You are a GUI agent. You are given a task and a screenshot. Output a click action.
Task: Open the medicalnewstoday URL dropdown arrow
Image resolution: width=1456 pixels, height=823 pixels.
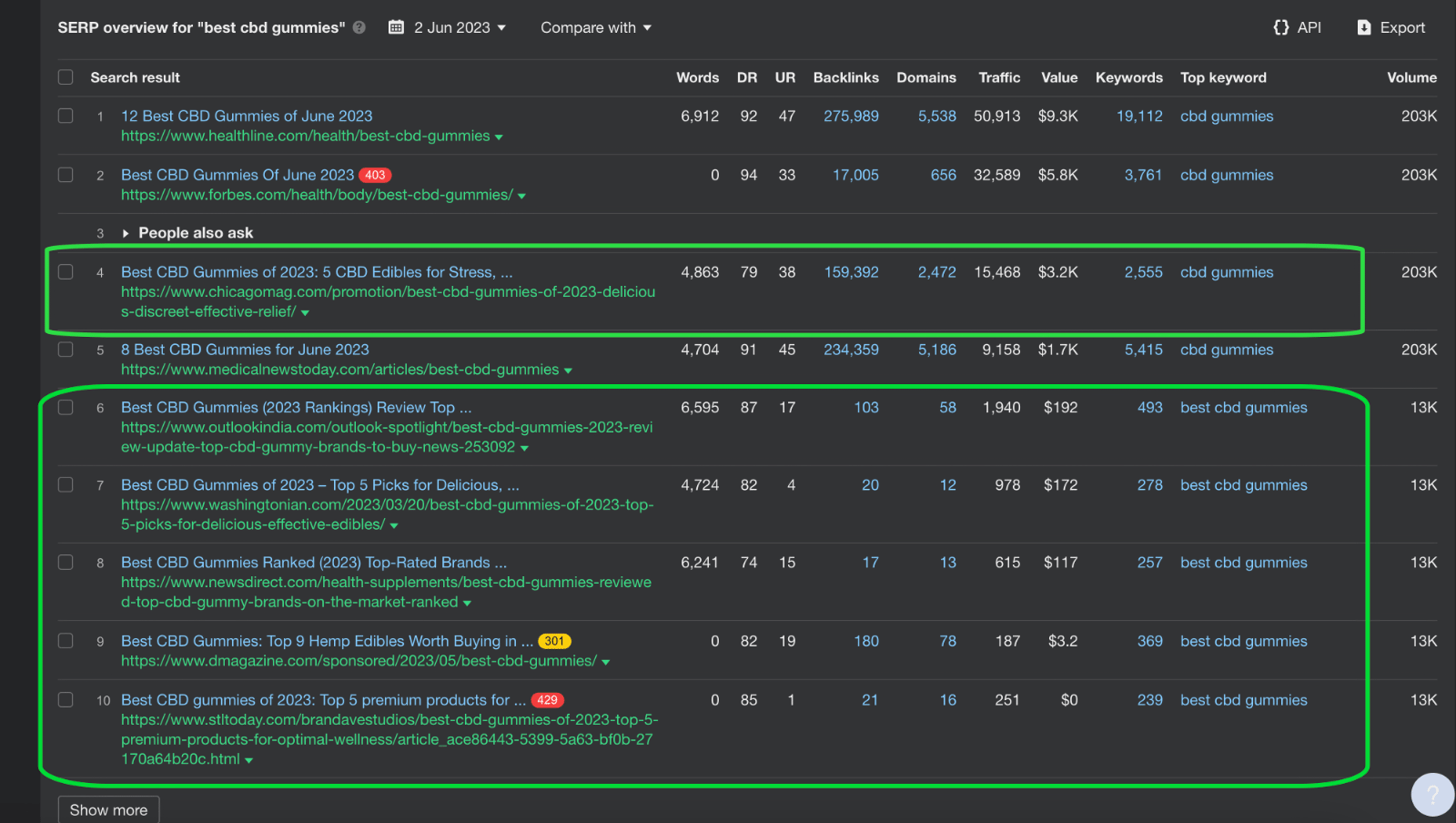[568, 371]
